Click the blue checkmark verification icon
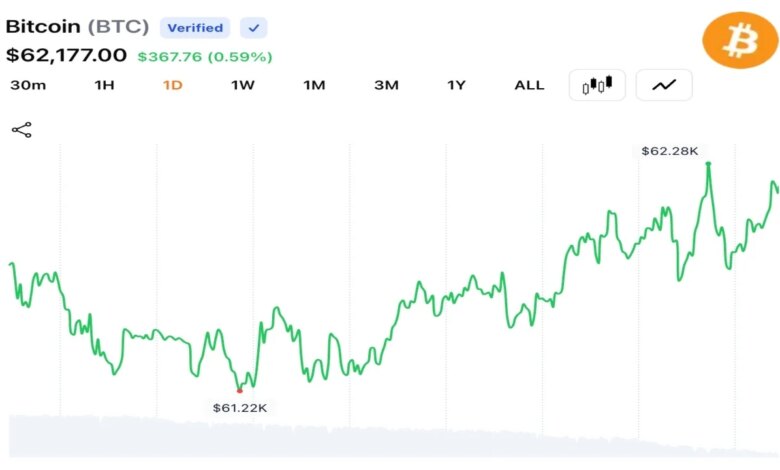The width and height of the screenshot is (780, 470). pos(254,28)
